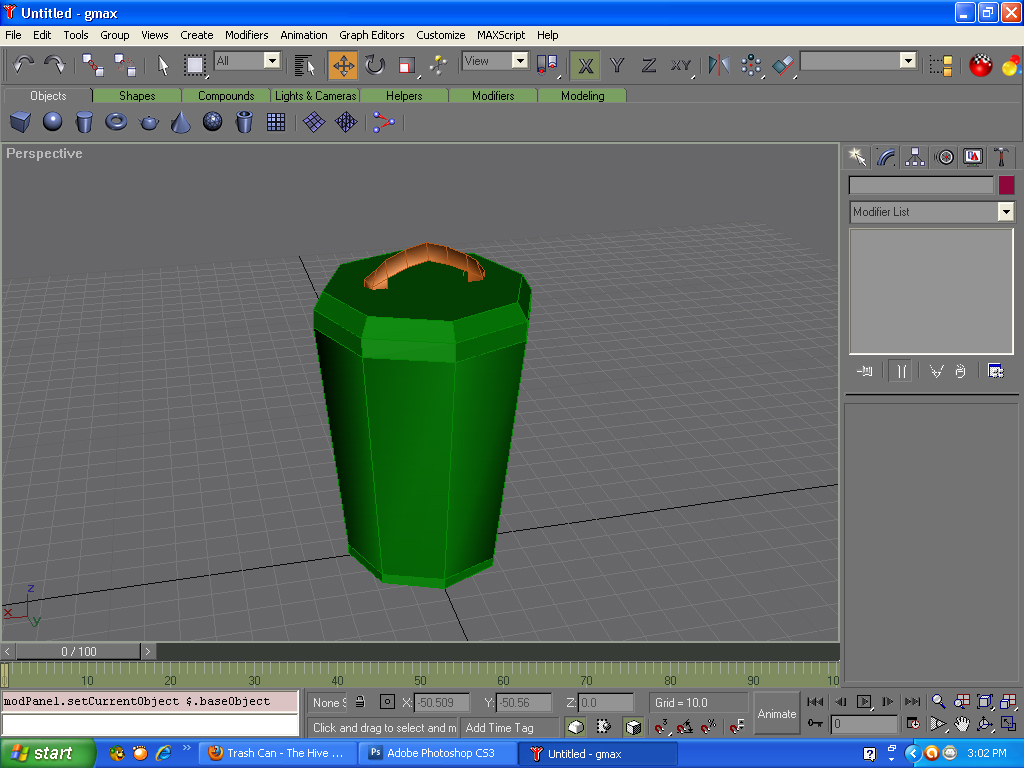1024x768 pixels.
Task: Open the View coordinate system dropdown
Action: click(495, 61)
